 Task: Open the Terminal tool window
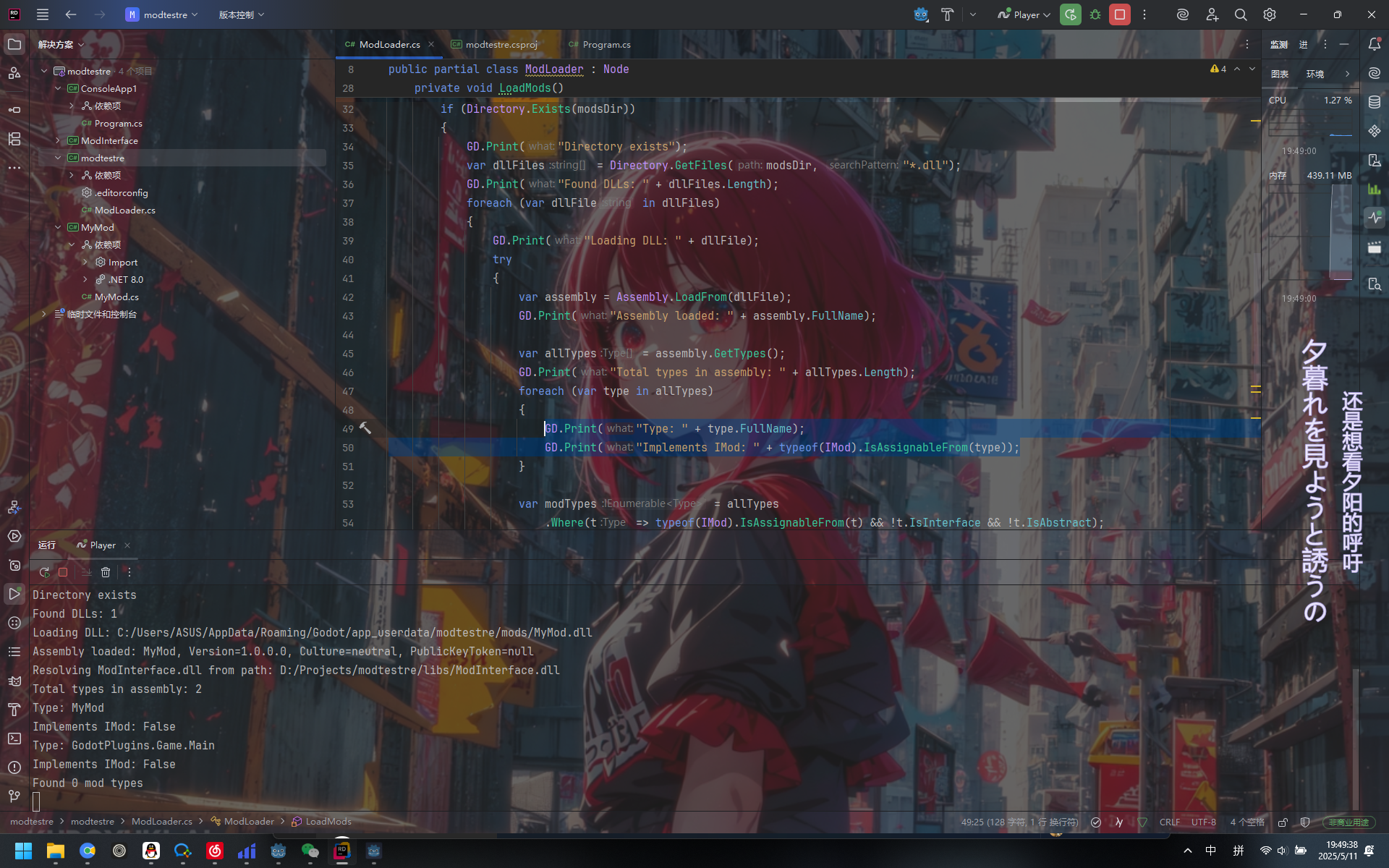point(14,739)
